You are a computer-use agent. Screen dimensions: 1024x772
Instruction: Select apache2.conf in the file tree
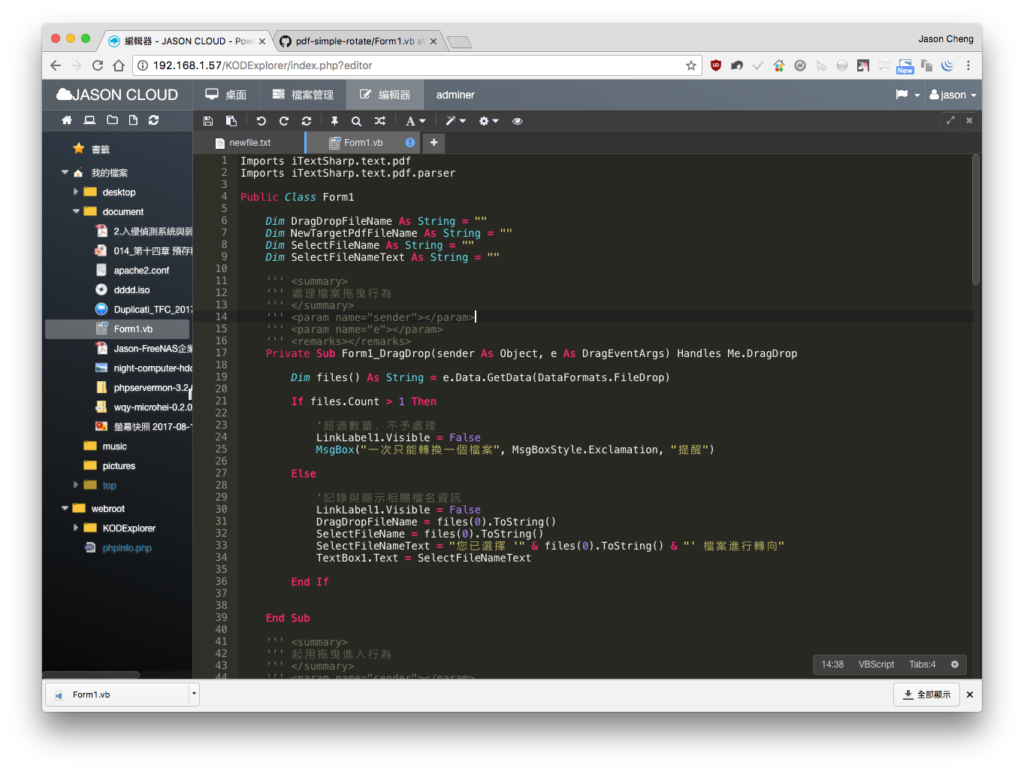point(141,270)
